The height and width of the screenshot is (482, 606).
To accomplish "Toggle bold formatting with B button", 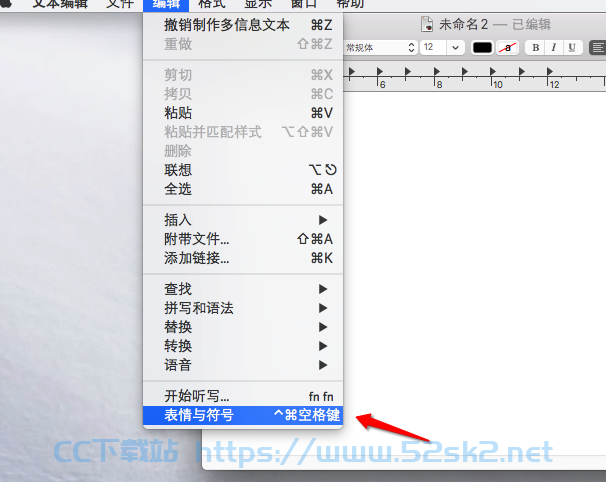I will 536,48.
